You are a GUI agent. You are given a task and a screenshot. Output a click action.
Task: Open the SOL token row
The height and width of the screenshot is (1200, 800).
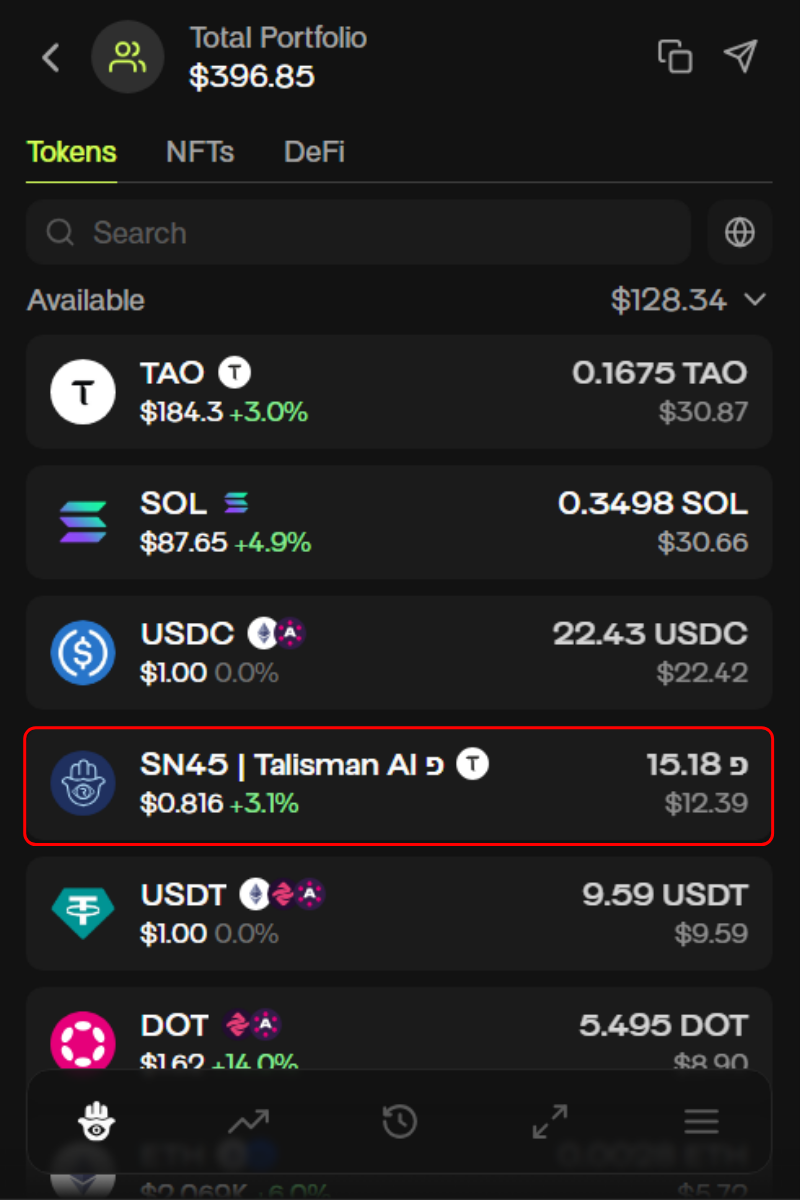pyautogui.click(x=399, y=522)
